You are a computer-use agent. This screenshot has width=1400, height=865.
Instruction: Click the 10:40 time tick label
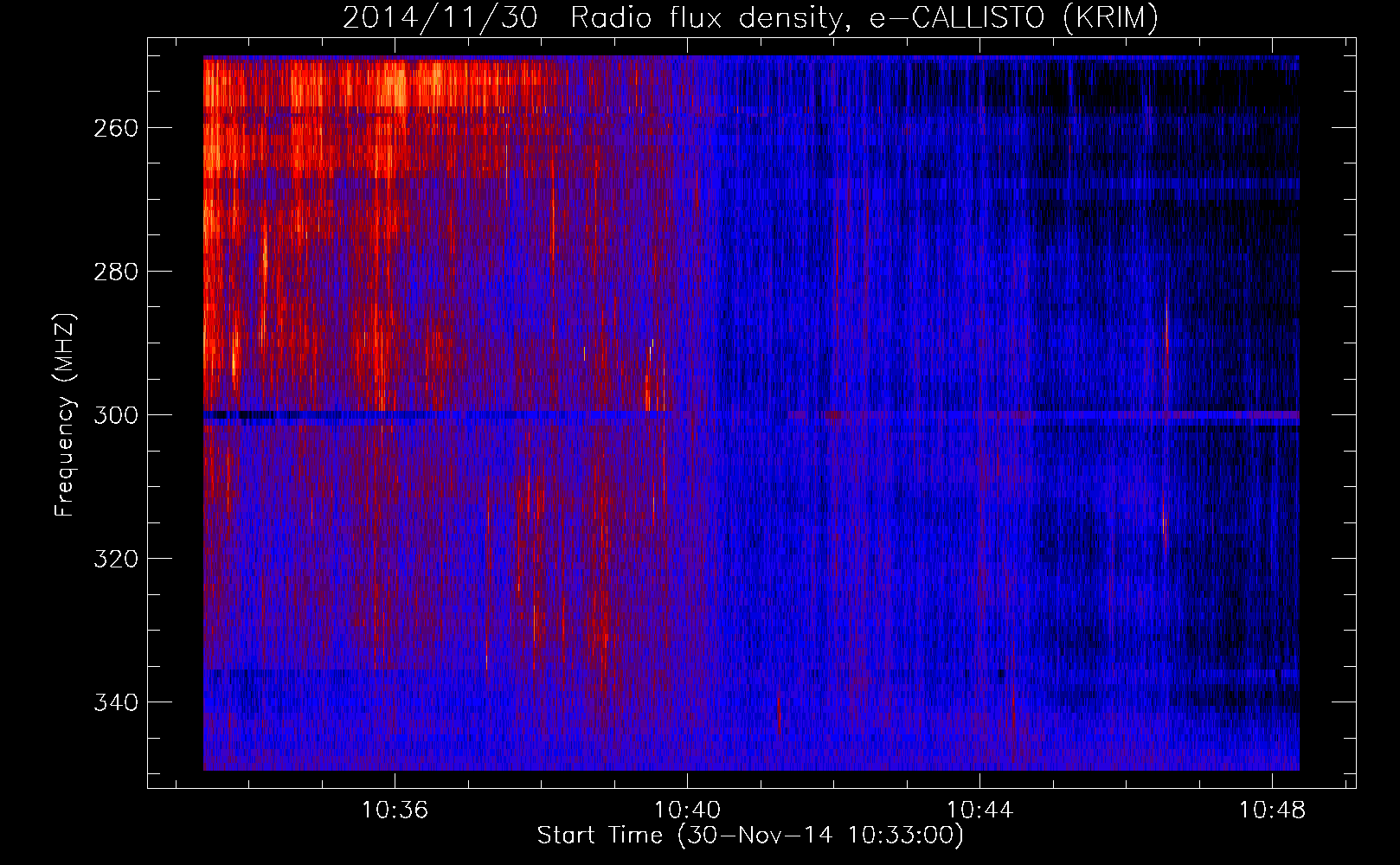(x=687, y=811)
